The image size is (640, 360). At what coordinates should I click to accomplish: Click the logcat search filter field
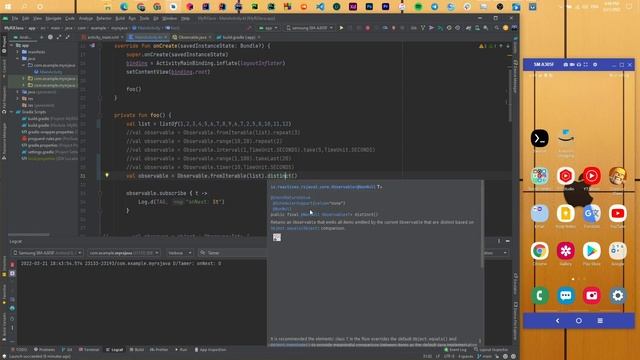tap(232, 253)
